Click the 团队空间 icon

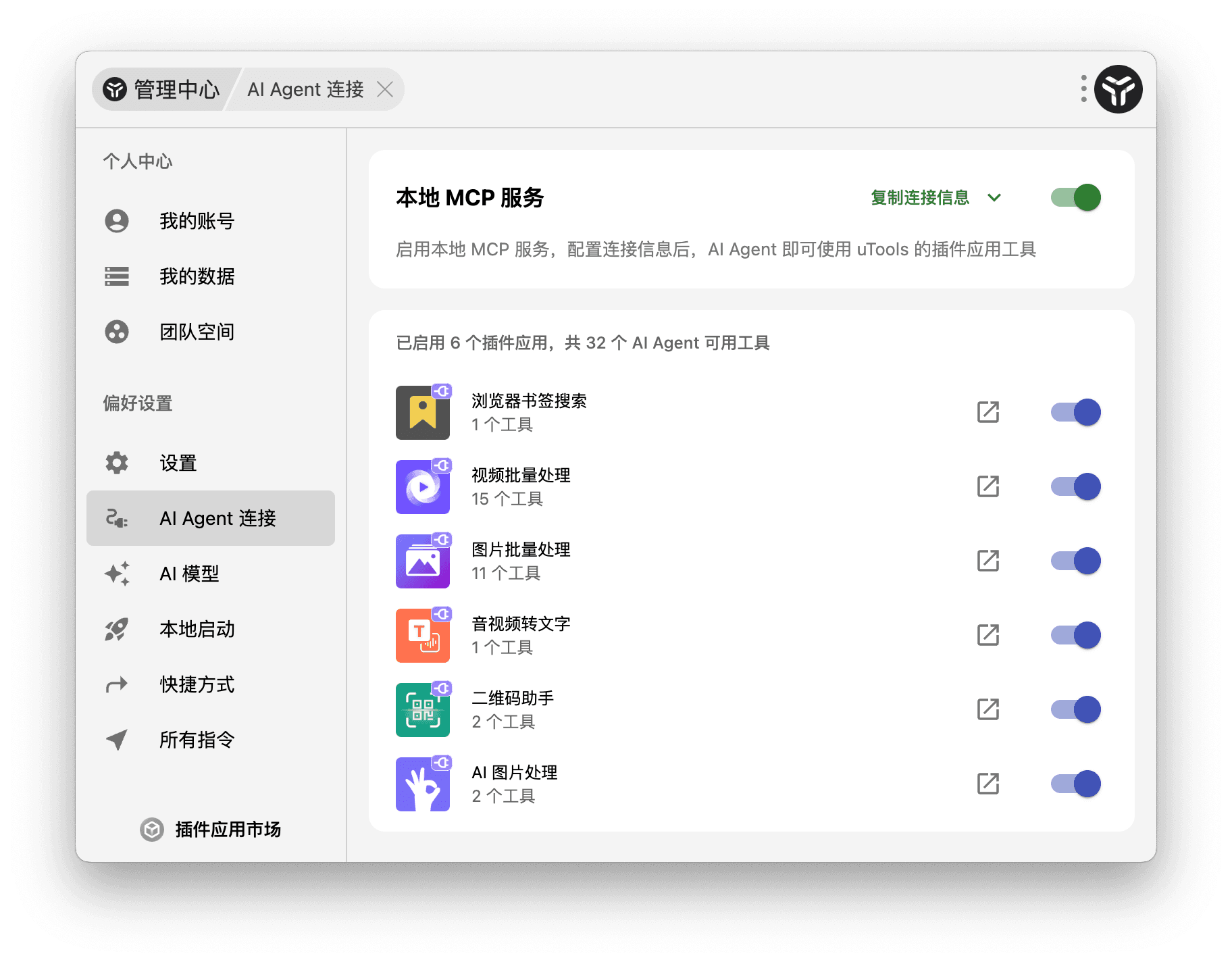[x=116, y=331]
